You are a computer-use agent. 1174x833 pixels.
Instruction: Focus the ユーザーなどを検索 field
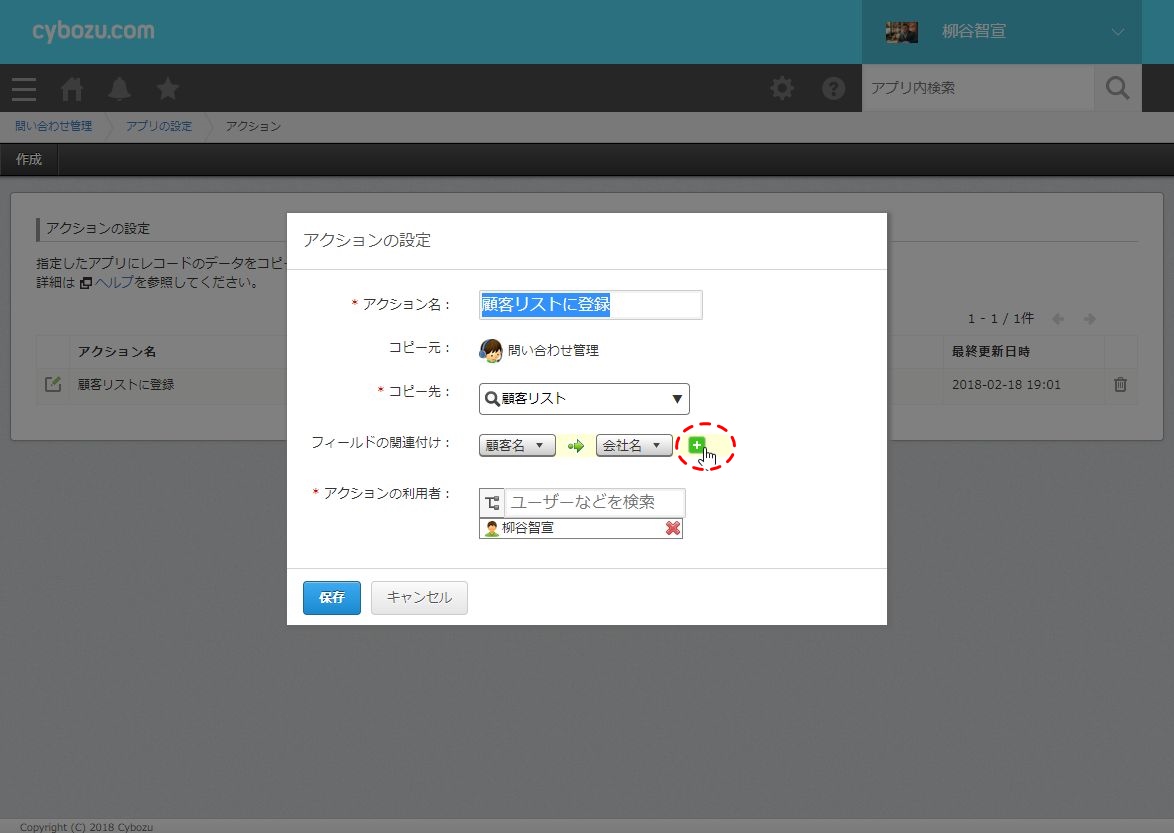coord(594,502)
